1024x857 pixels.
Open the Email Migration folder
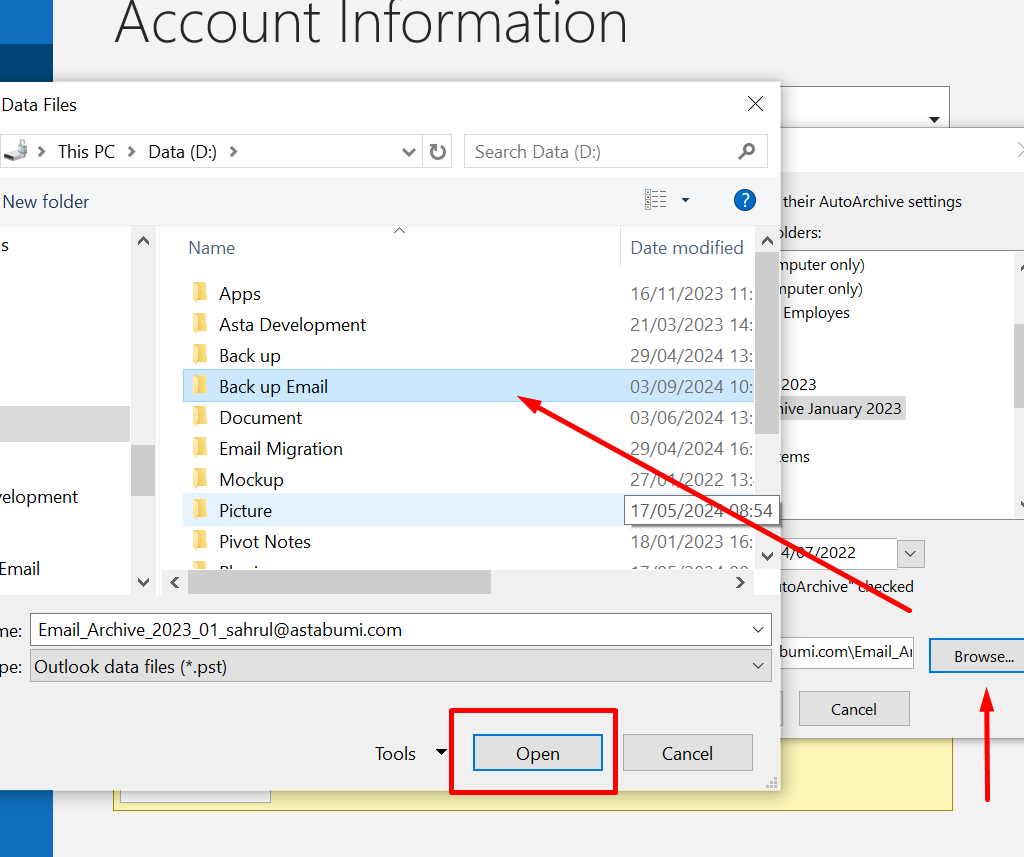click(280, 449)
